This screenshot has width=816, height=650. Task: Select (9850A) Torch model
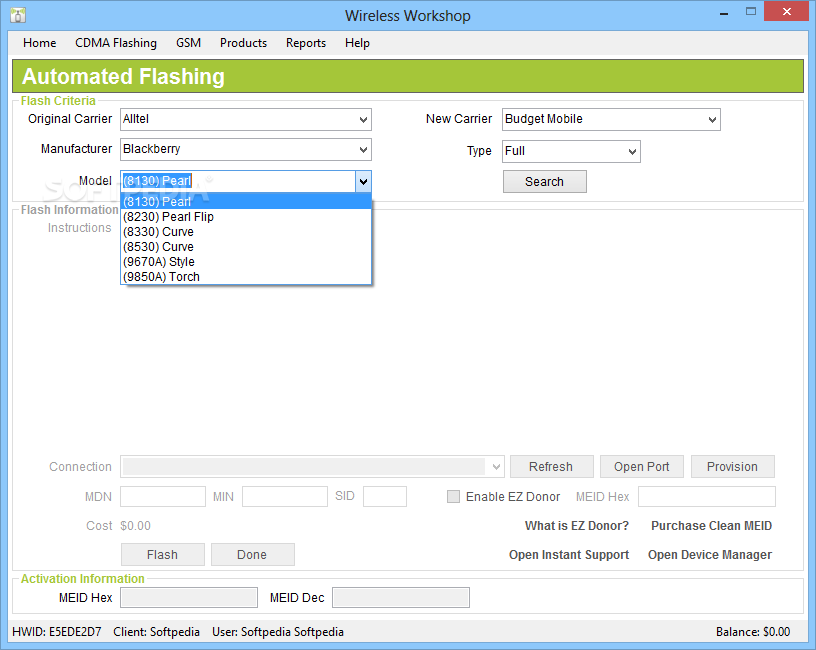click(246, 277)
